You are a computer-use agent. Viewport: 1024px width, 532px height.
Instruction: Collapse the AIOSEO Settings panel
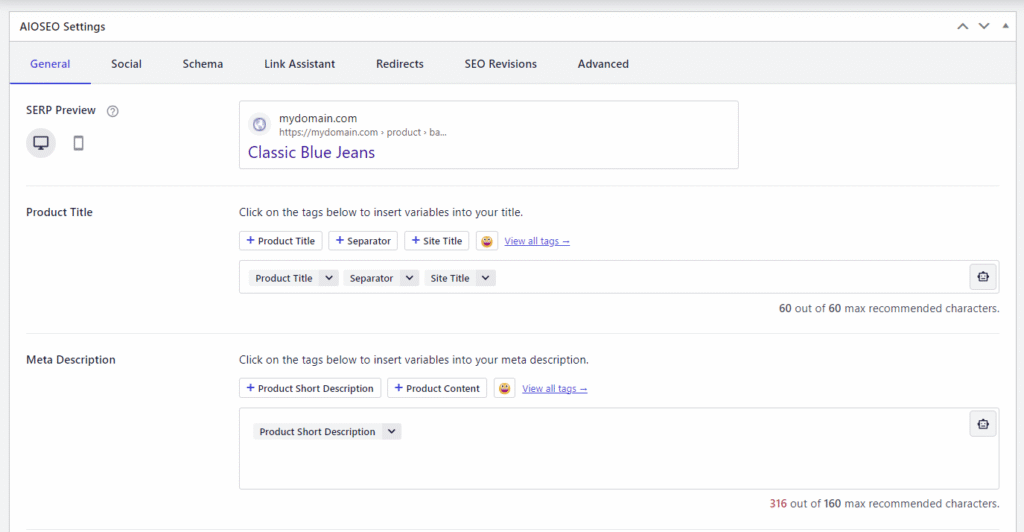[1006, 26]
